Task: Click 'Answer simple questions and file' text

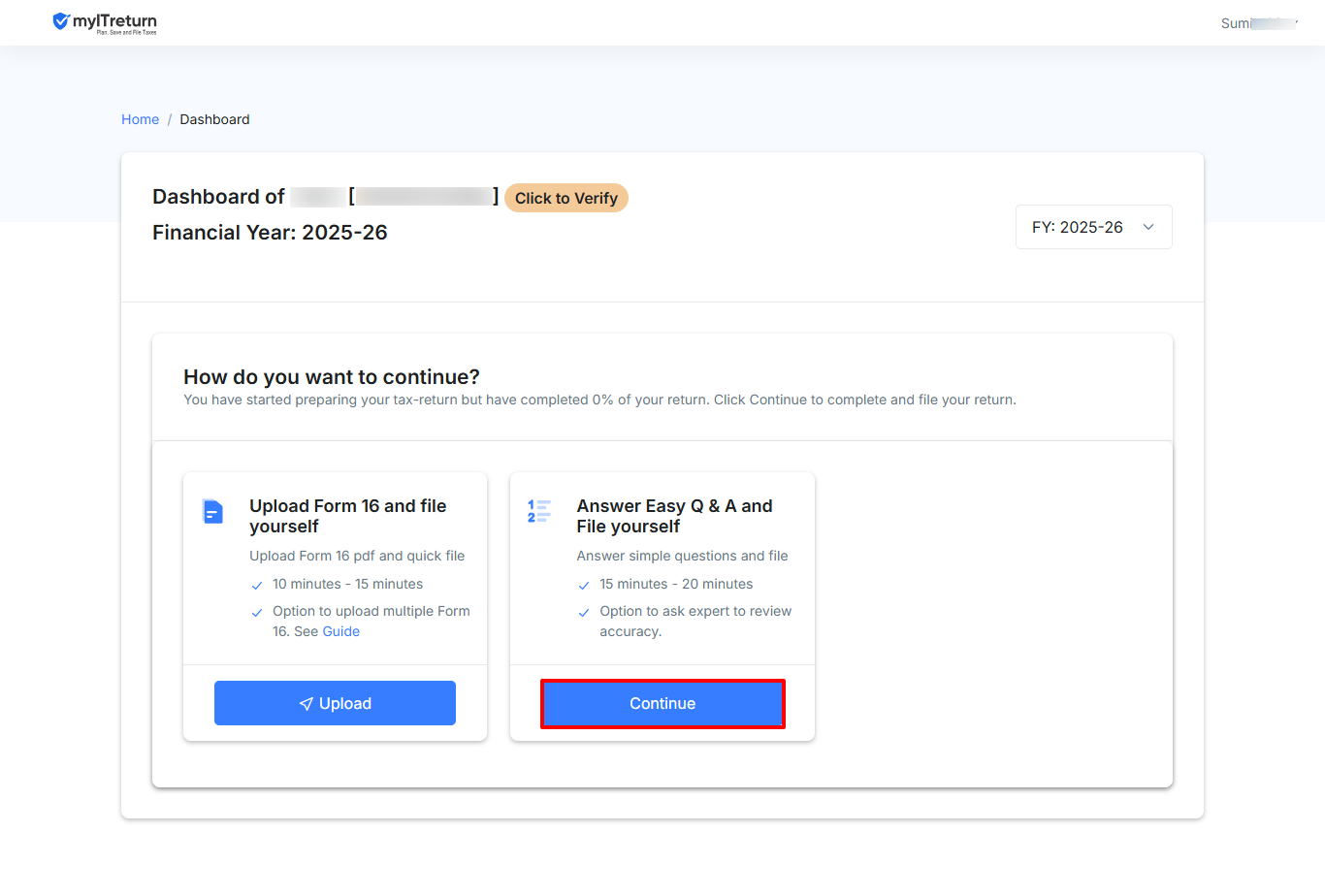Action: (682, 556)
